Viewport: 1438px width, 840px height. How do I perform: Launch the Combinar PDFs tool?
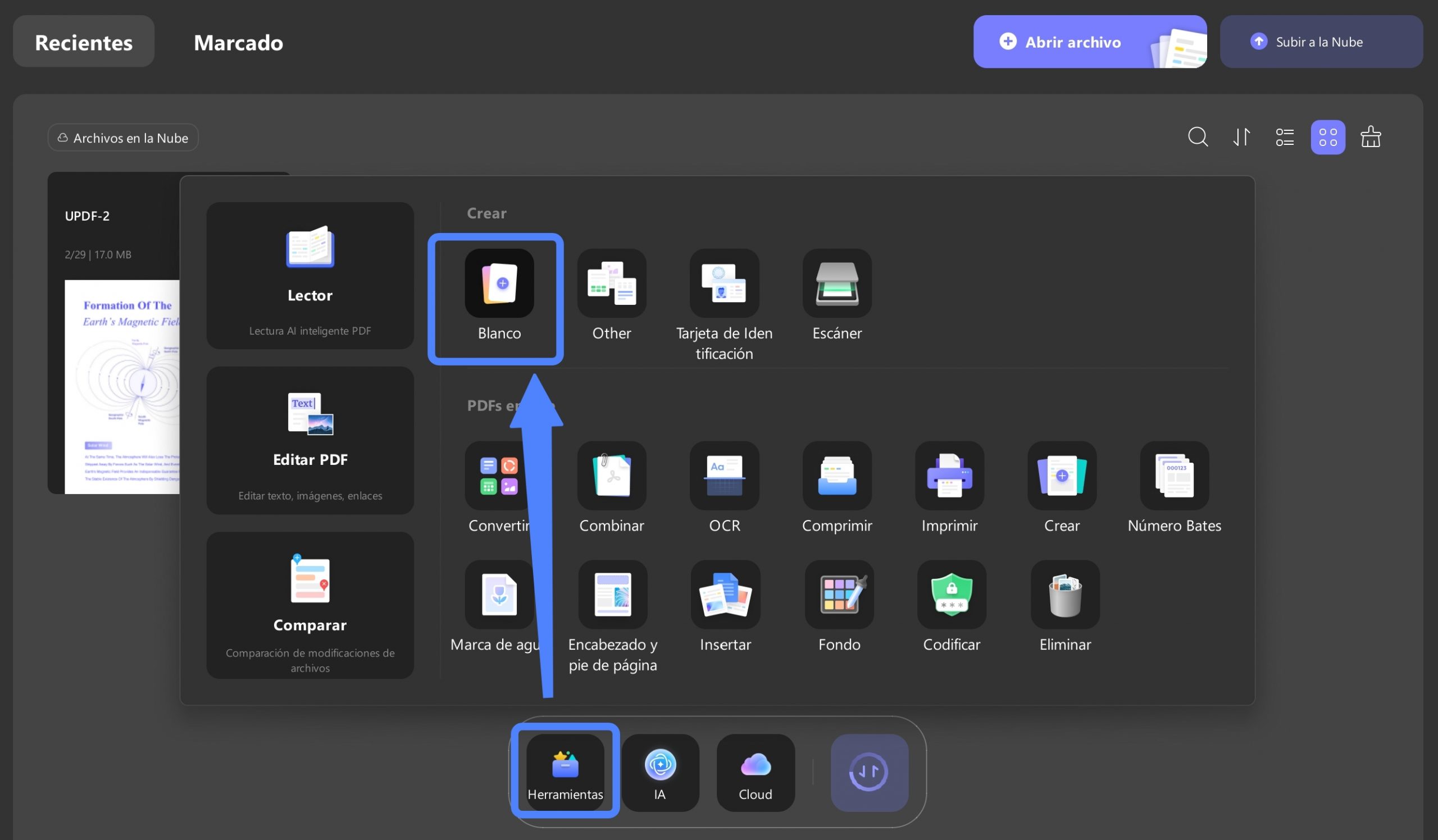tap(611, 476)
